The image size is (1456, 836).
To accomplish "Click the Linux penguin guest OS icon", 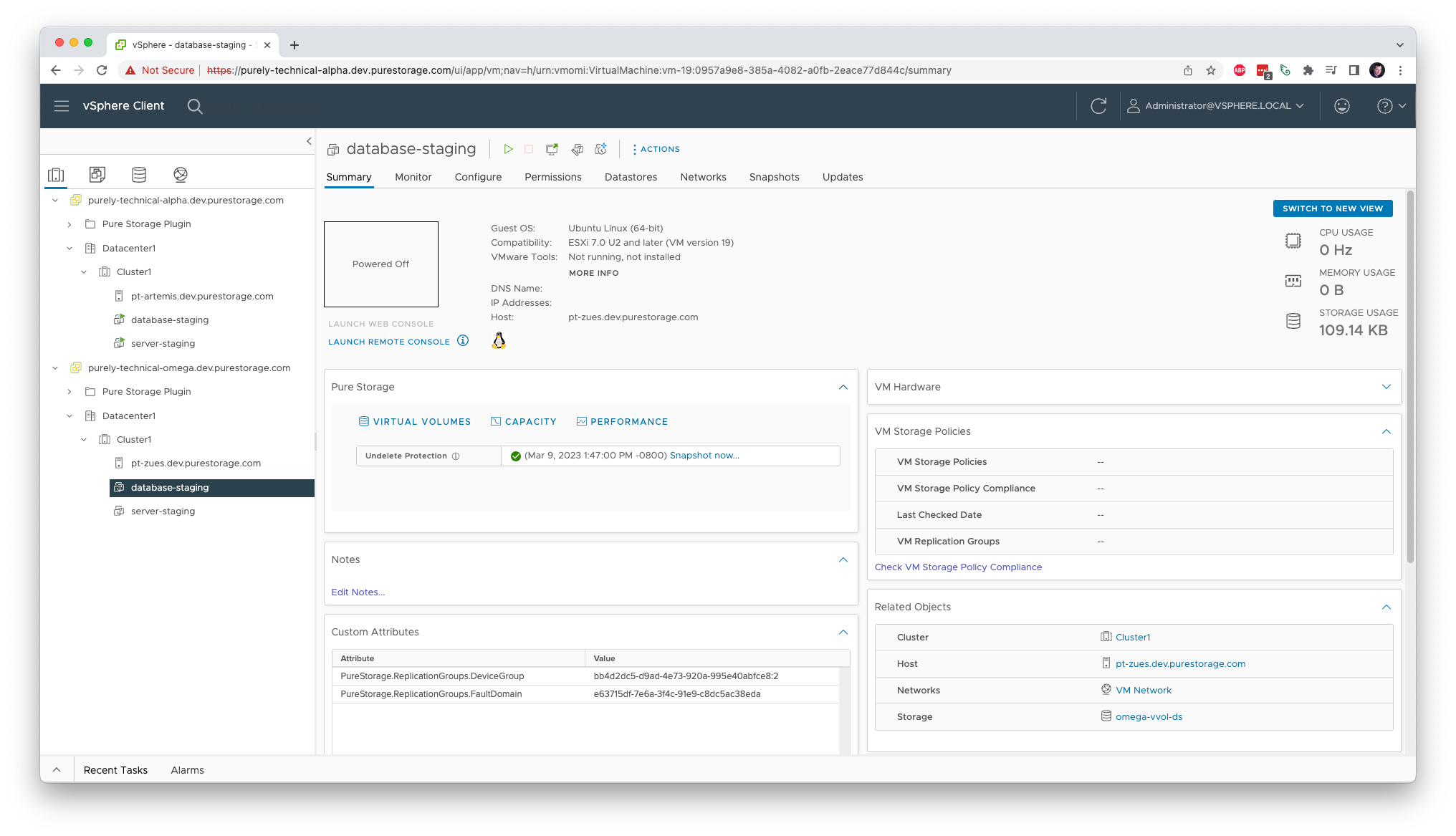I will (499, 341).
